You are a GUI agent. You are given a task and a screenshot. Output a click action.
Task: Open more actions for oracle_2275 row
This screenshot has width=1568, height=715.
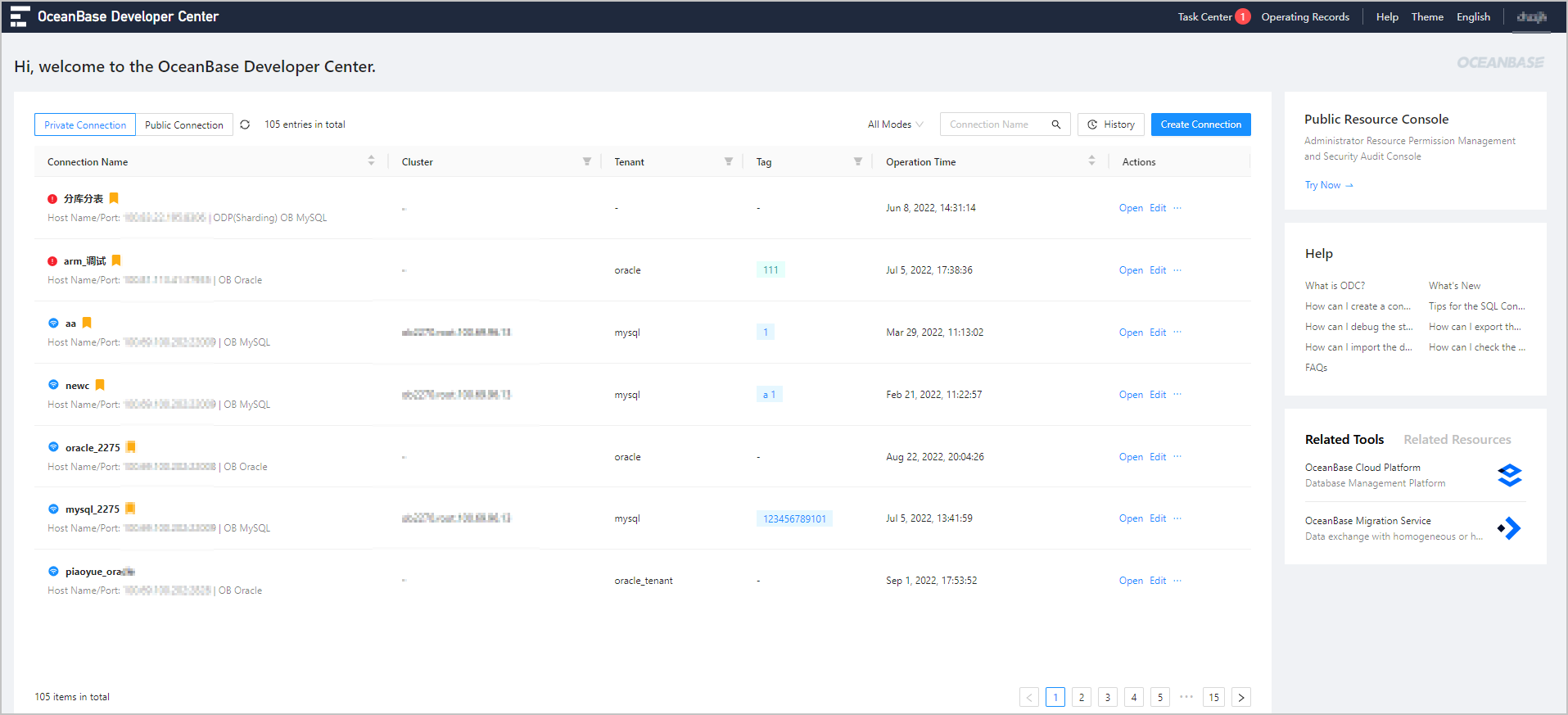point(1177,456)
